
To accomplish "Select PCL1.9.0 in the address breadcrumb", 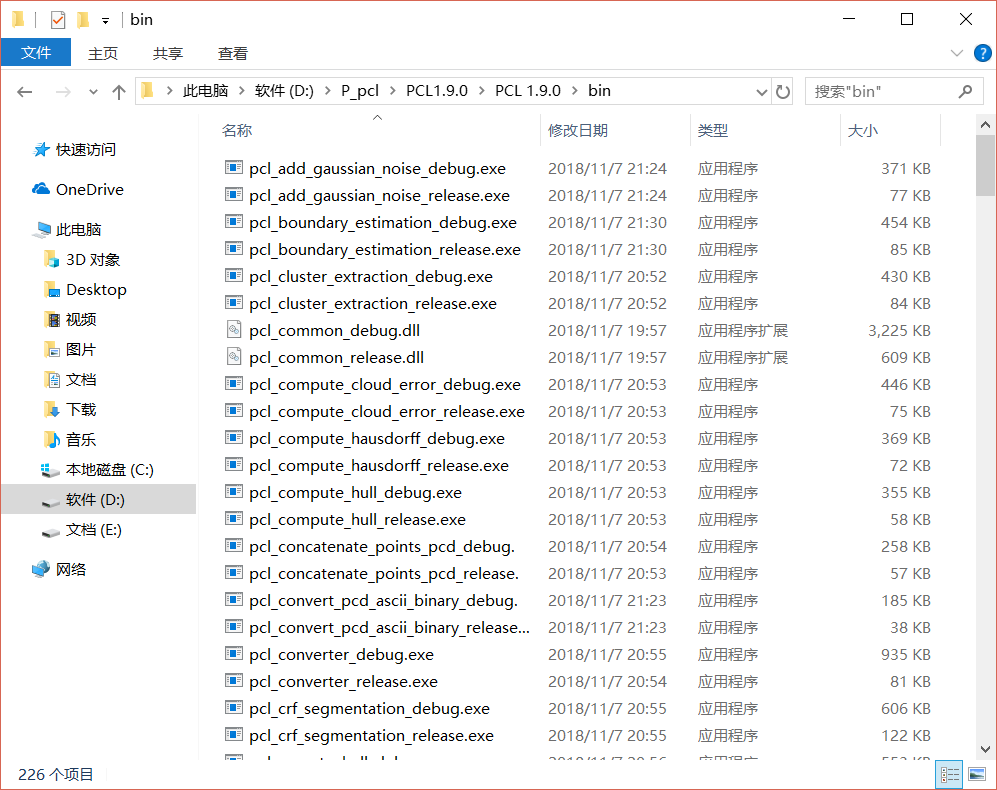I will [437, 91].
